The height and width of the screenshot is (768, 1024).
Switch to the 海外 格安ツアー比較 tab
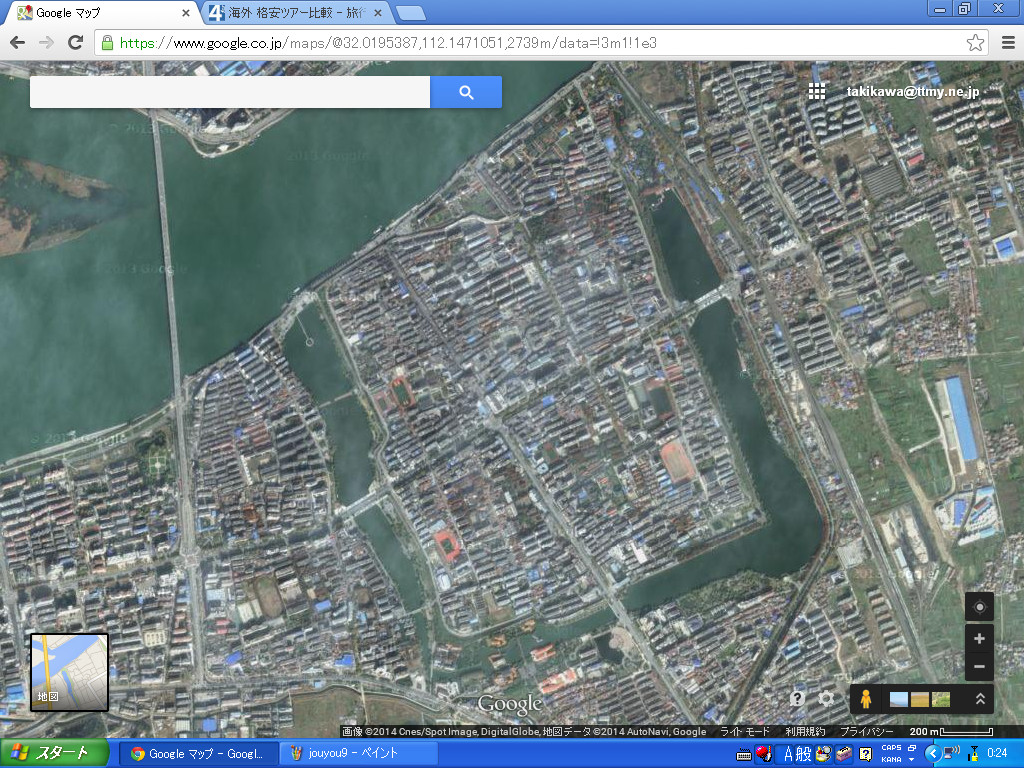point(296,13)
